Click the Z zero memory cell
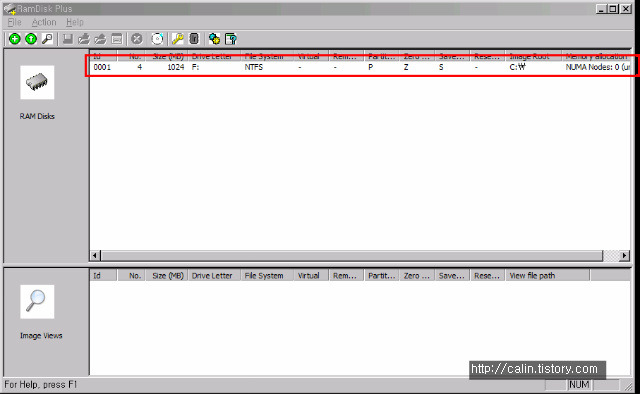This screenshot has width=640, height=394. pos(406,67)
